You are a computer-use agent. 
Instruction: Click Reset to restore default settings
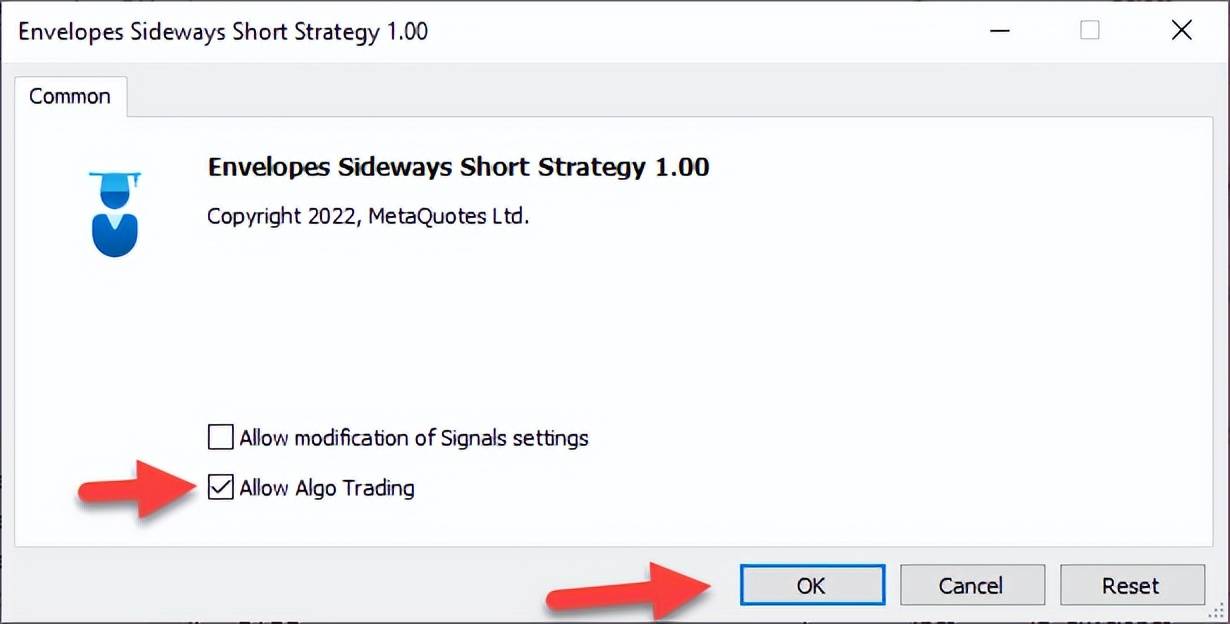(1131, 585)
